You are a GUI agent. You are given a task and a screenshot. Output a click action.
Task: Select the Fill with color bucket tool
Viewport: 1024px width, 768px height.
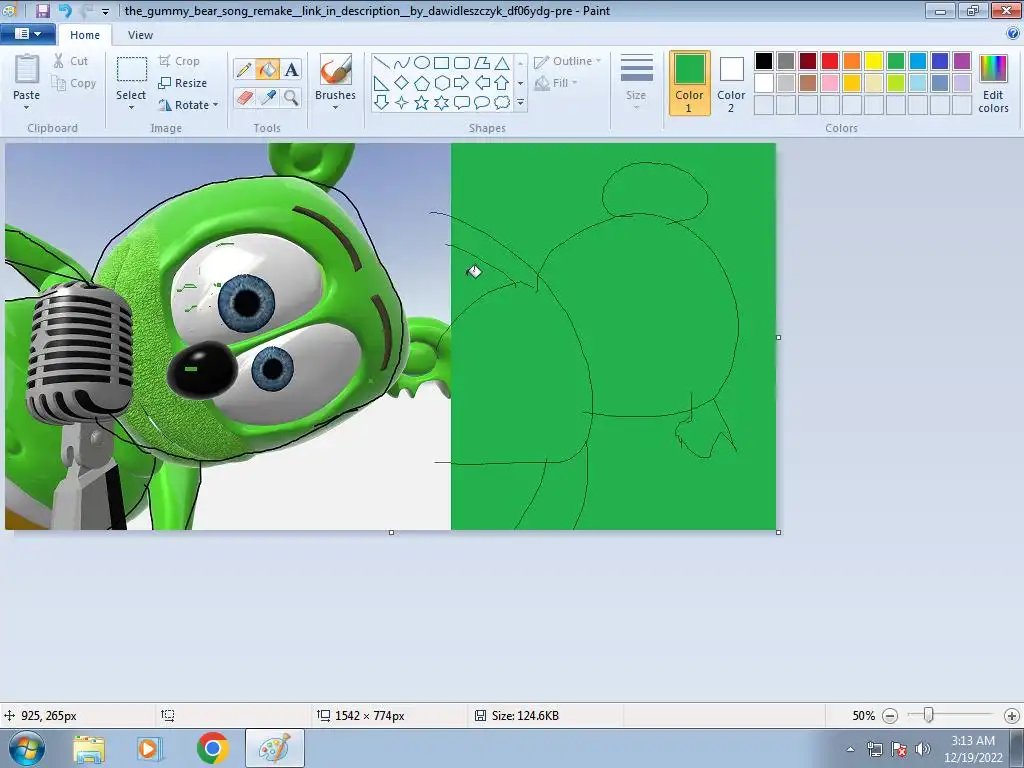click(x=267, y=69)
